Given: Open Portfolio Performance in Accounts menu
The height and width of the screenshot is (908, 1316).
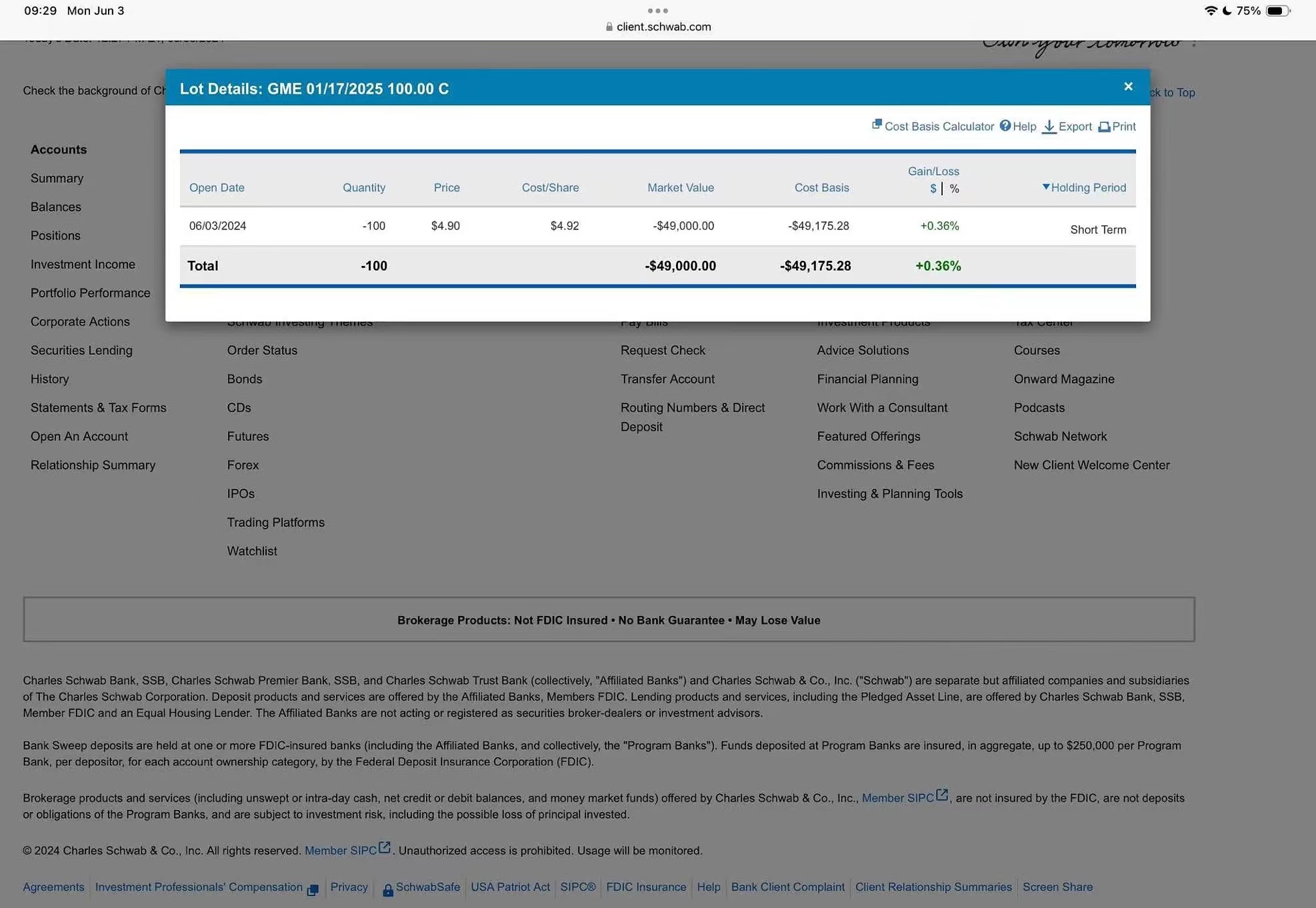Looking at the screenshot, I should click(x=90, y=293).
